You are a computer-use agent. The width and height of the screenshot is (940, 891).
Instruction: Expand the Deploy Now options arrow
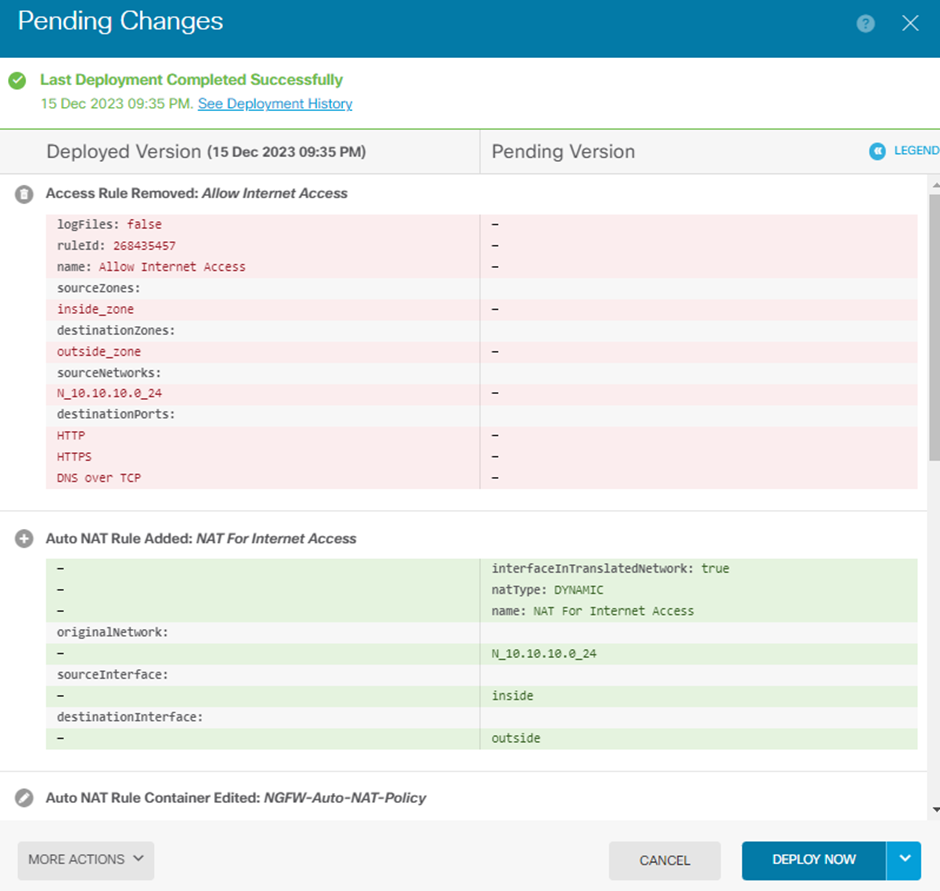904,860
